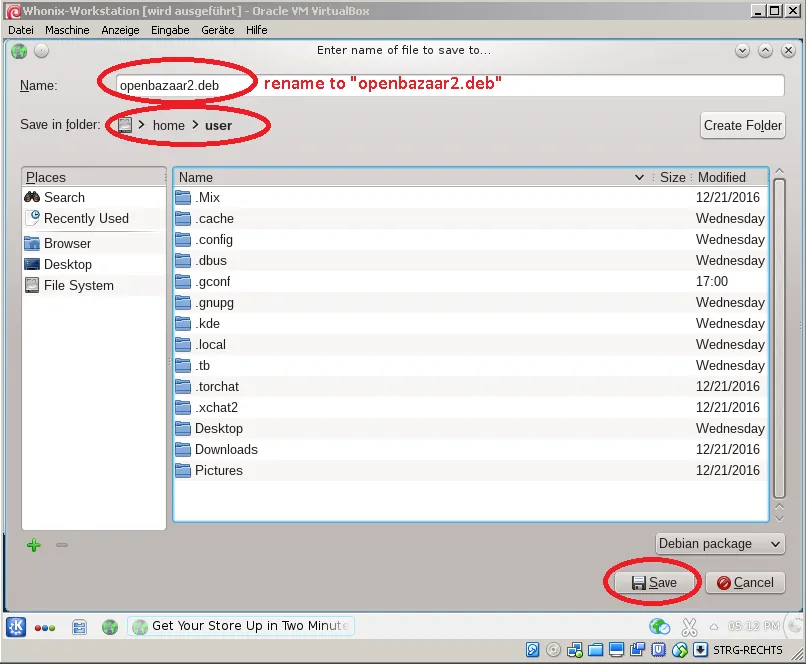This screenshot has width=806, height=664.
Task: Sort by the Modified column header
Action: (722, 177)
